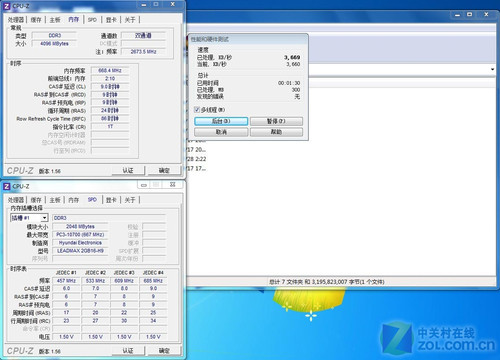Screen dimensions: 500x360
Task: Open the 关于 tab in the top CPU-Z window
Action: pos(130,20)
